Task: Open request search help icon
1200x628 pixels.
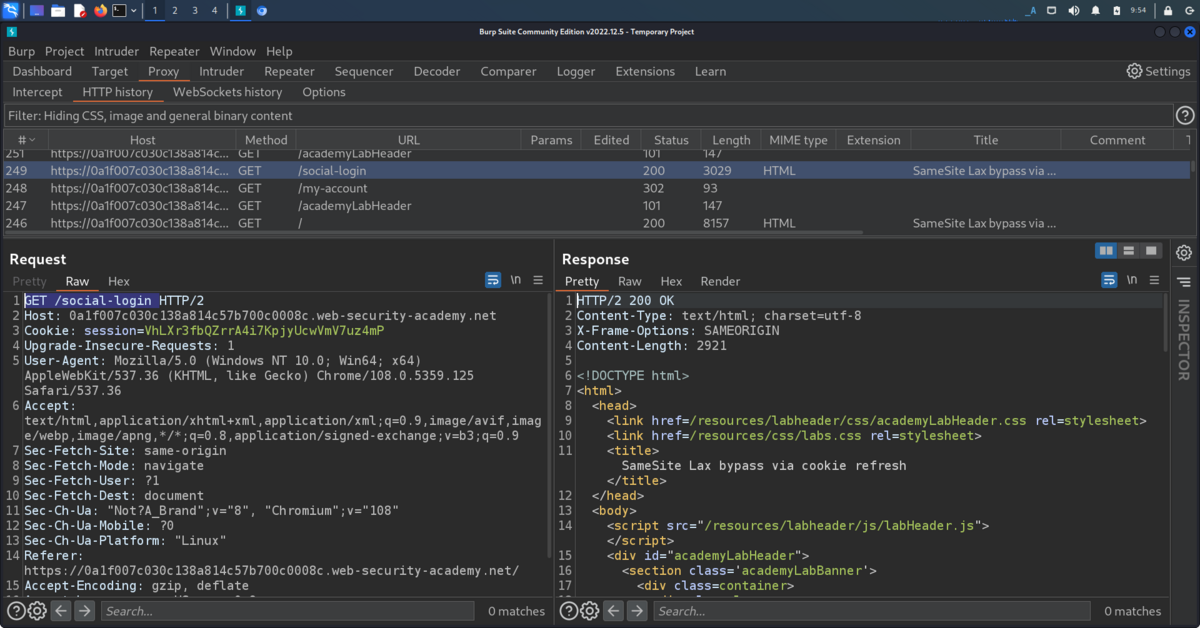Action: point(16,610)
